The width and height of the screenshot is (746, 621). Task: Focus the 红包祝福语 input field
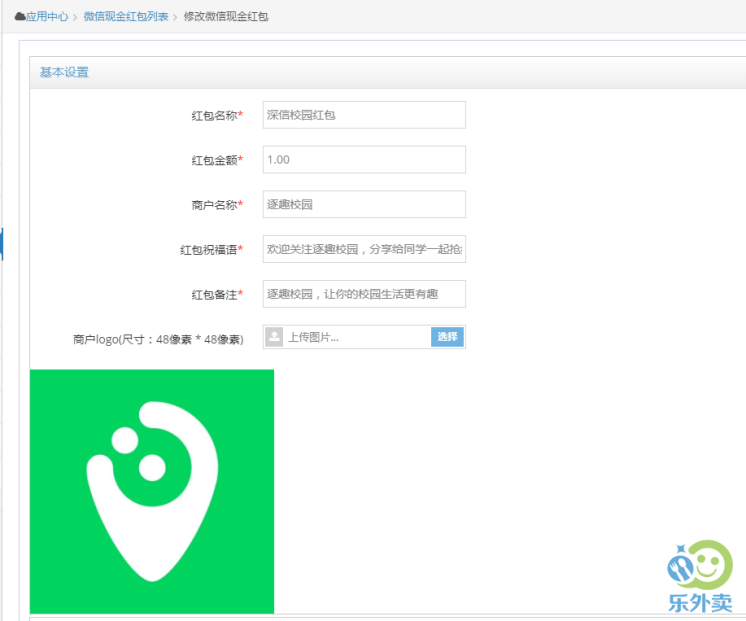(x=364, y=249)
